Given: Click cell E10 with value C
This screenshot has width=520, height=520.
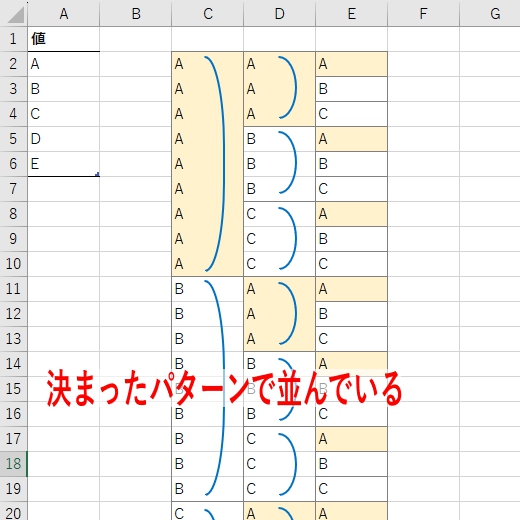Looking at the screenshot, I should (x=352, y=264).
